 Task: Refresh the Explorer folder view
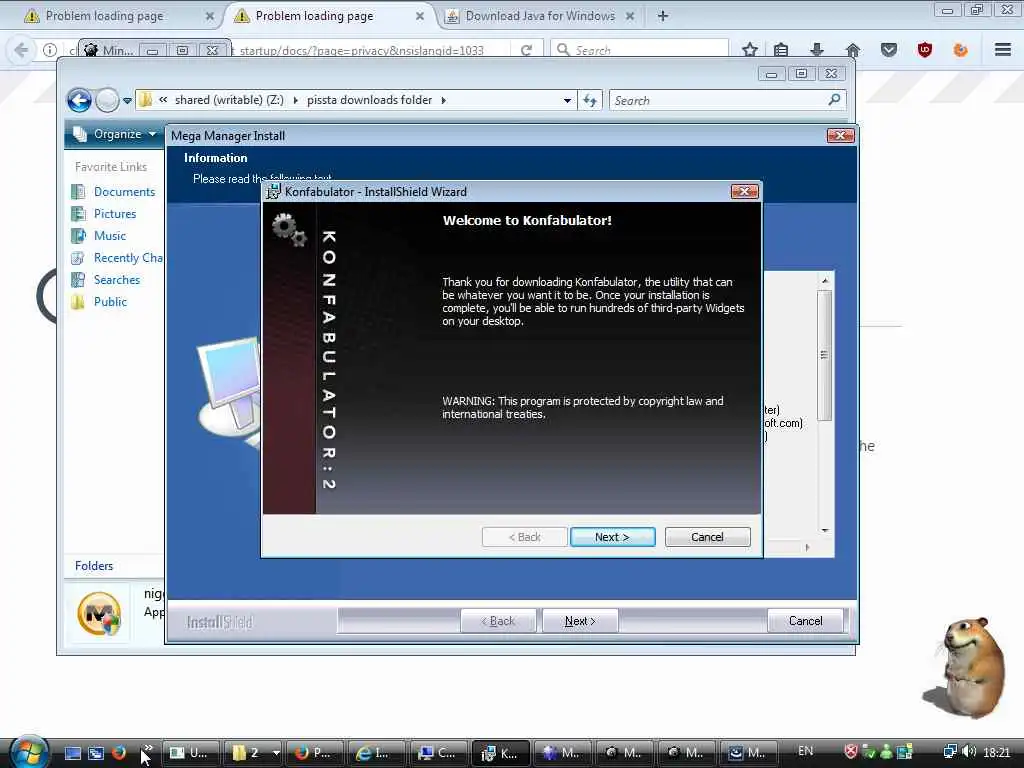(590, 101)
